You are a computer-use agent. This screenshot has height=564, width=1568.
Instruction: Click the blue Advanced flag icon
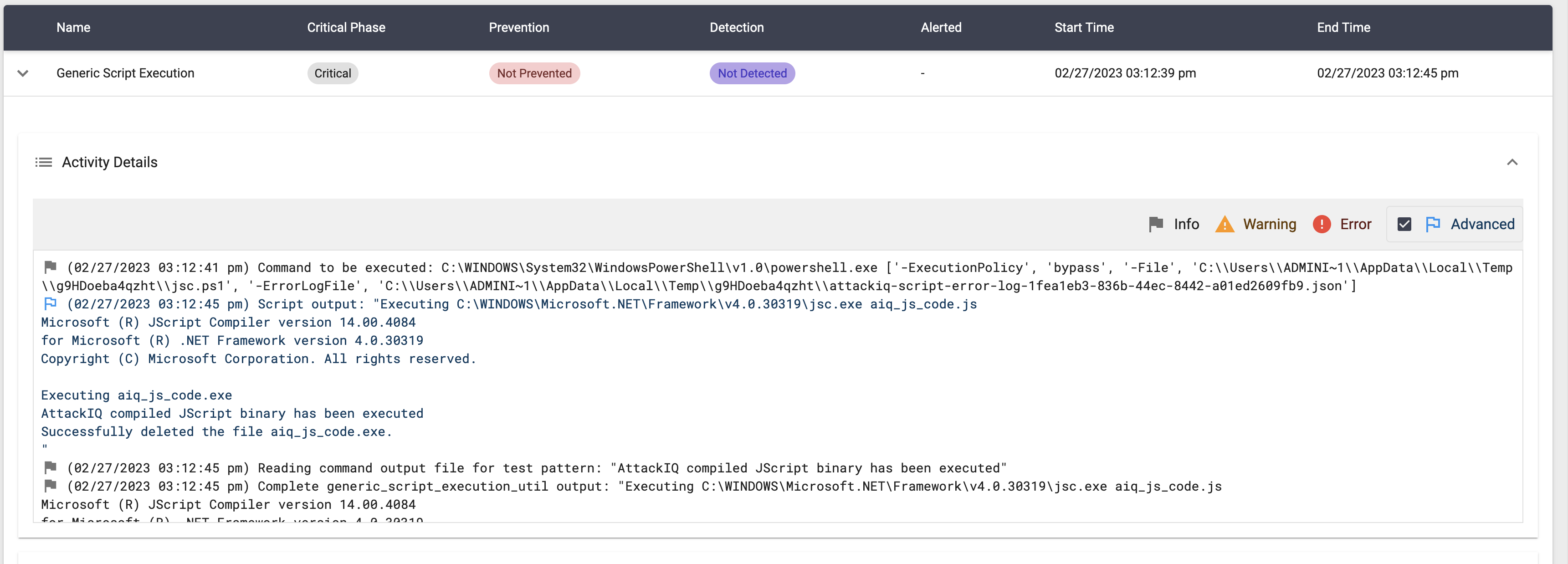click(1432, 224)
